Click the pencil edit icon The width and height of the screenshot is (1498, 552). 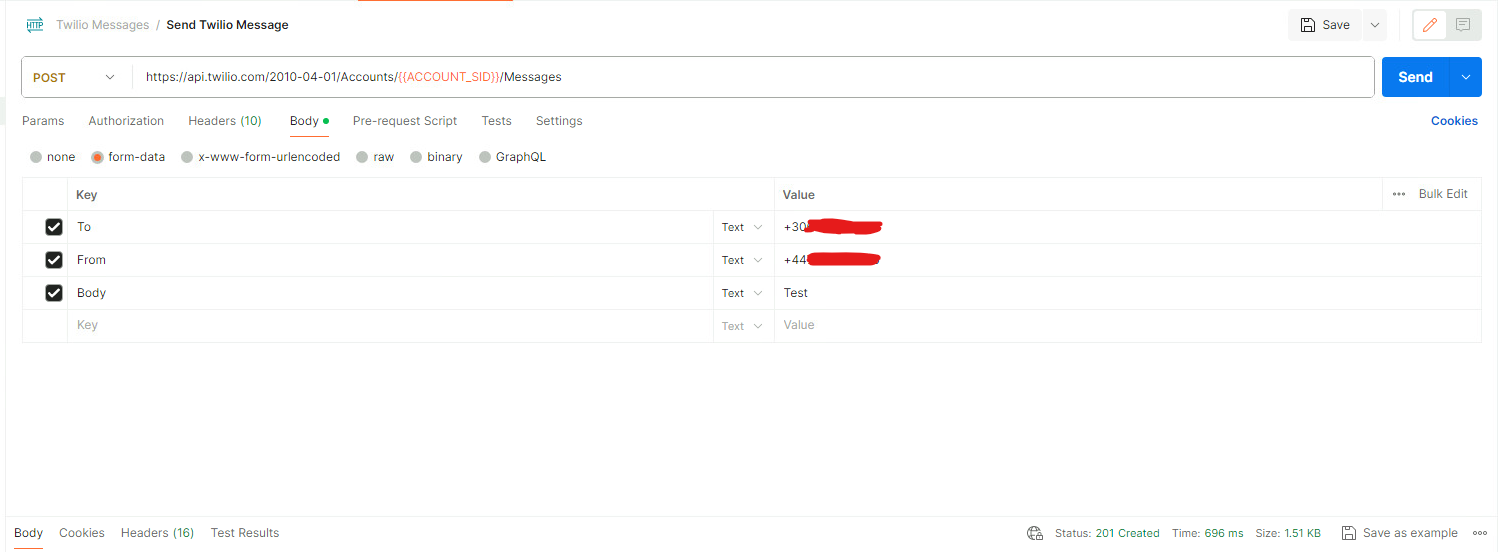[x=1430, y=25]
